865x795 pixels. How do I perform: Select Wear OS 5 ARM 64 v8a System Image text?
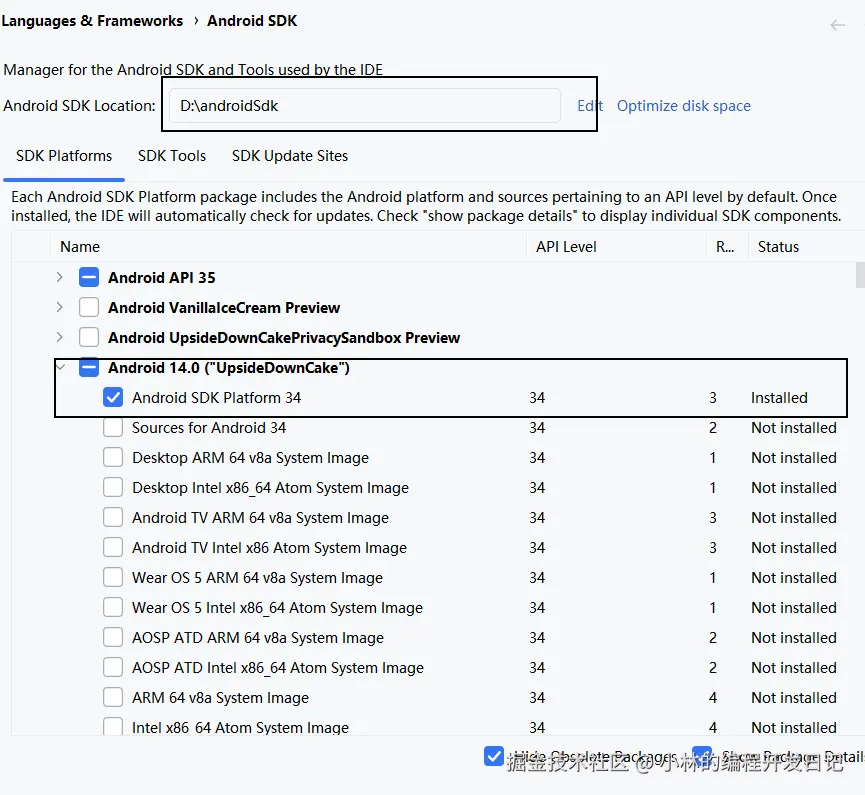(257, 578)
